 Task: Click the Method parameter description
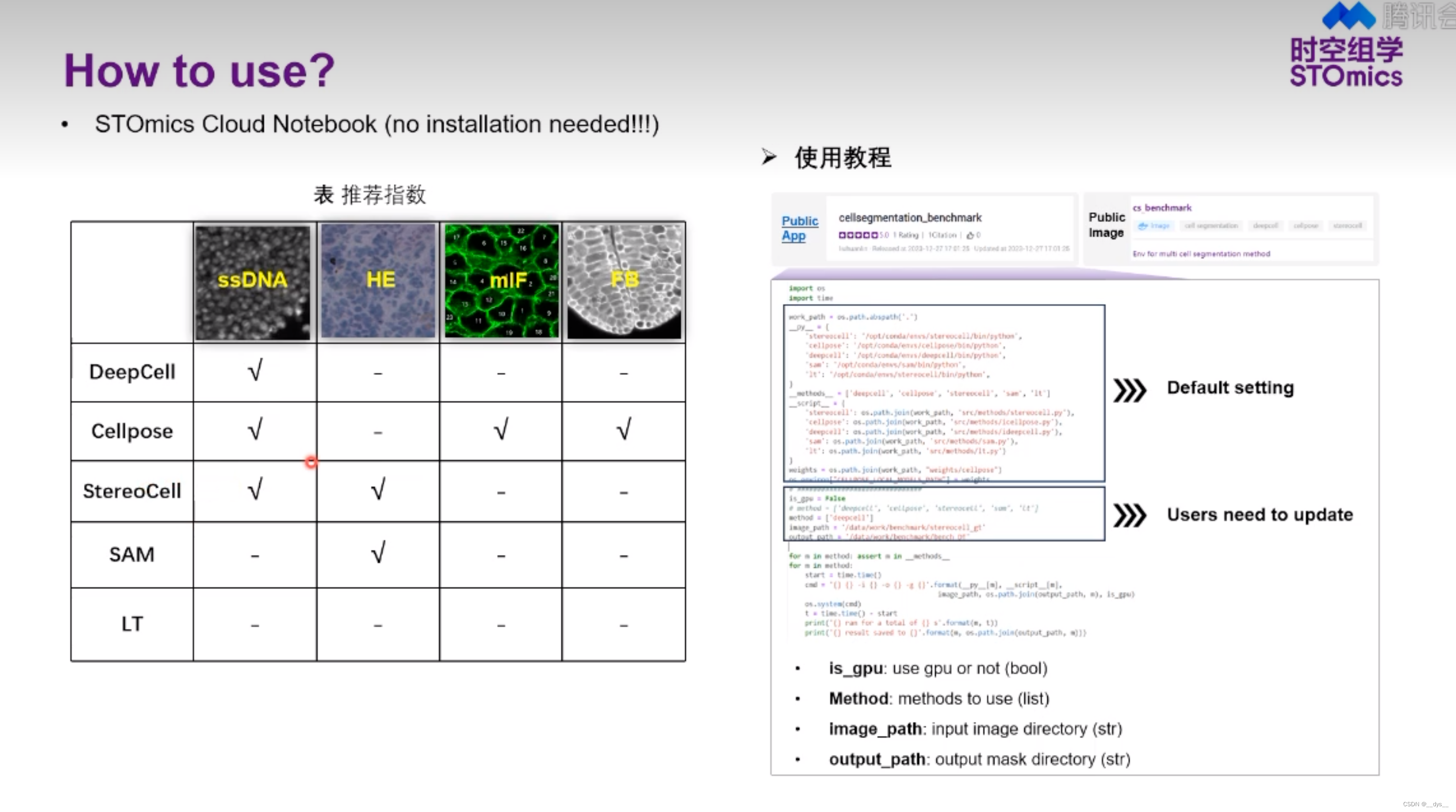[x=939, y=699]
